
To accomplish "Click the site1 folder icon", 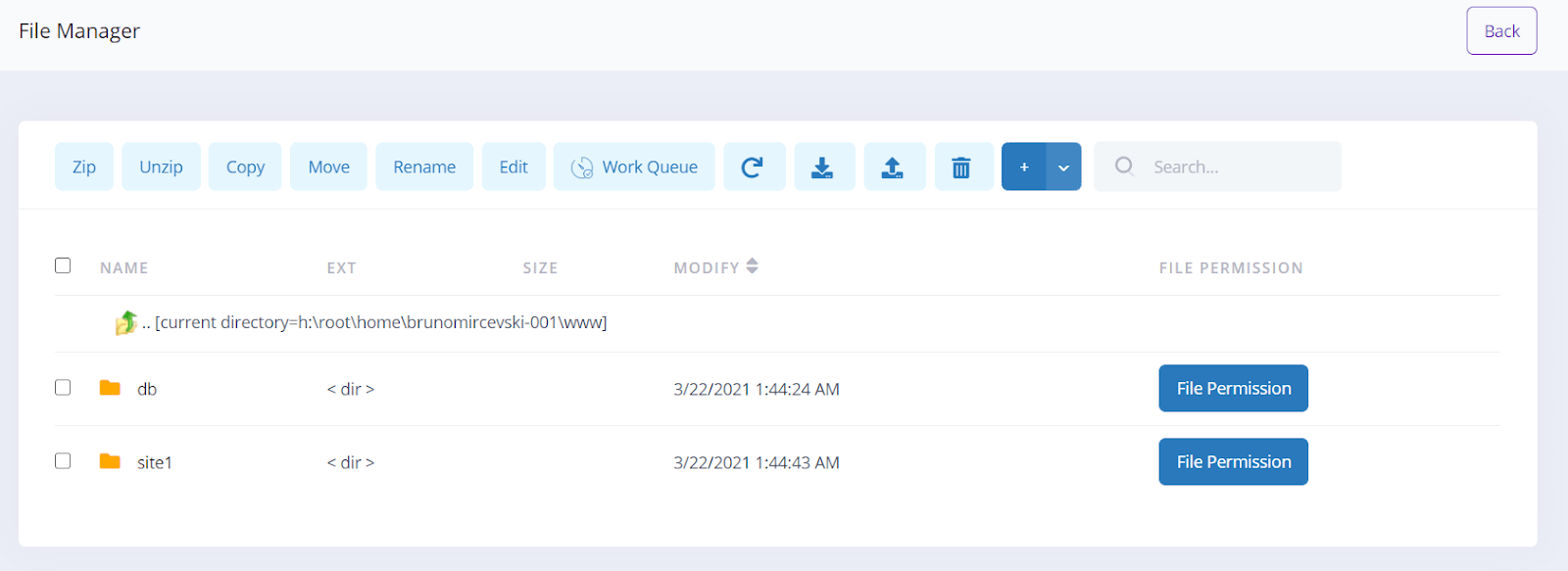I will point(110,461).
